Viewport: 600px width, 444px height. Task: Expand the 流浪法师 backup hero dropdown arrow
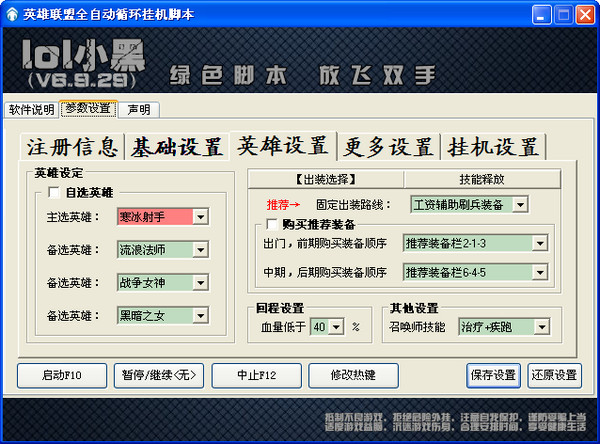tap(201, 250)
